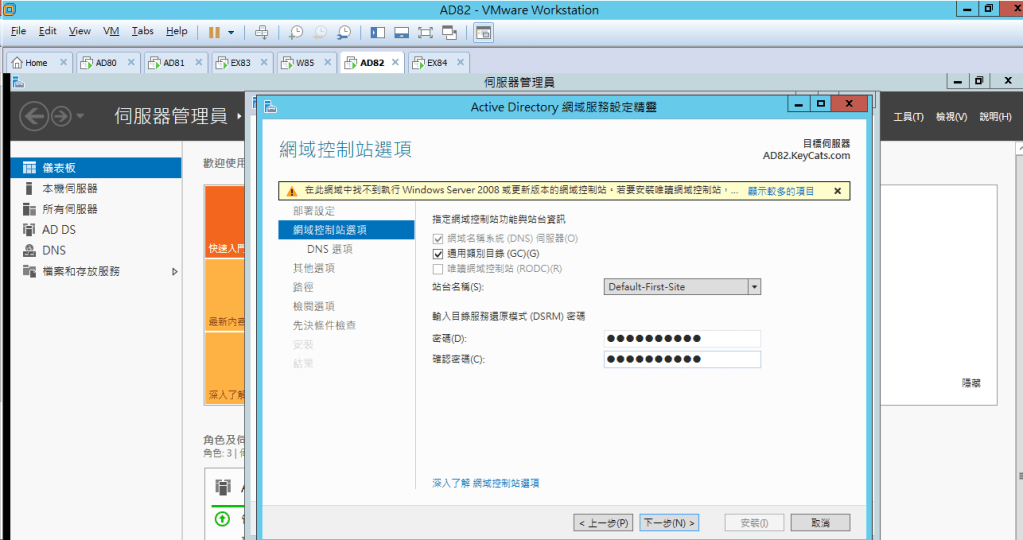Toggle the VMware library sidebar icon
This screenshot has width=1023, height=540.
(377, 32)
